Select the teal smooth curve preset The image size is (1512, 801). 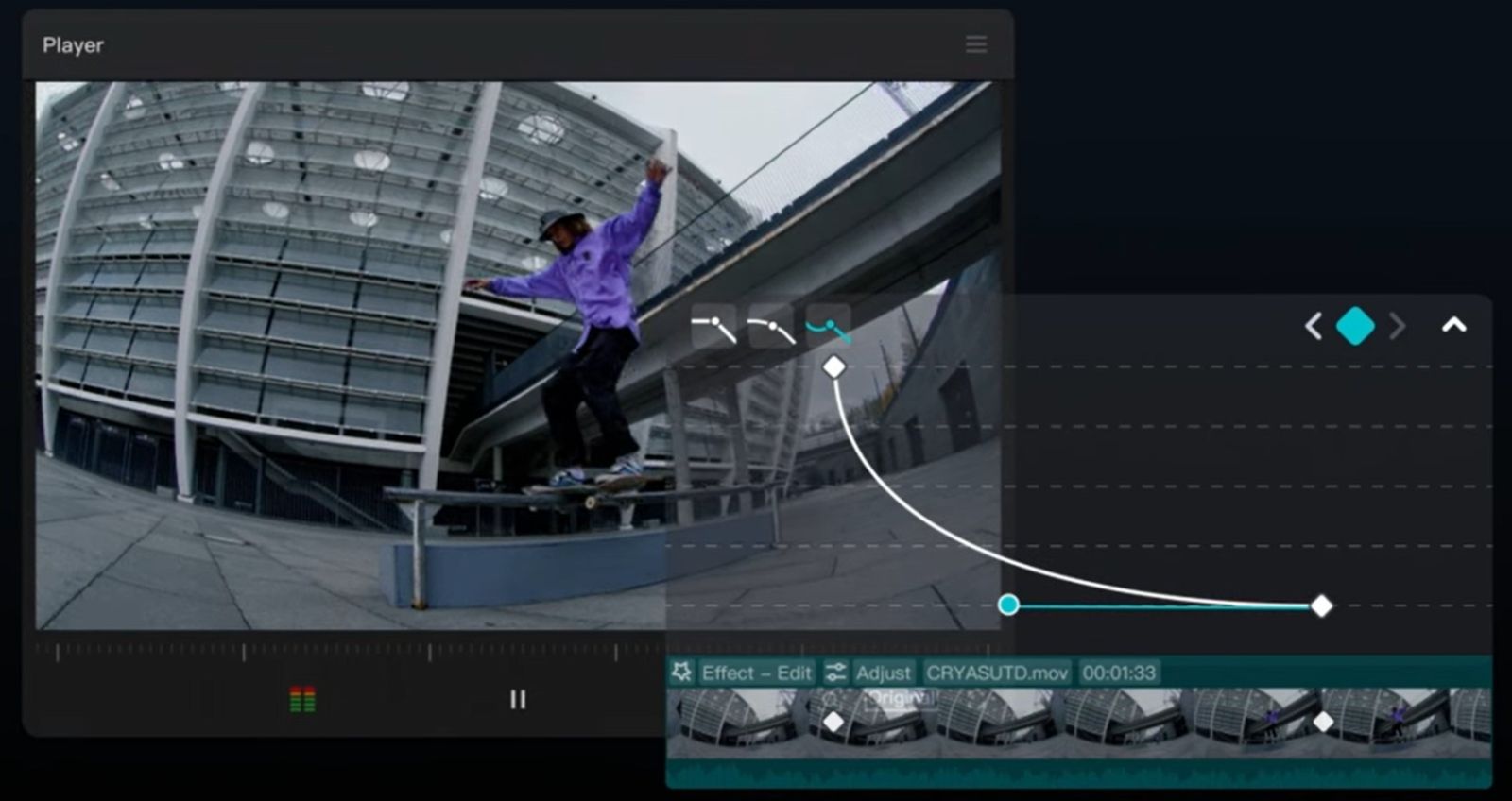coord(828,327)
